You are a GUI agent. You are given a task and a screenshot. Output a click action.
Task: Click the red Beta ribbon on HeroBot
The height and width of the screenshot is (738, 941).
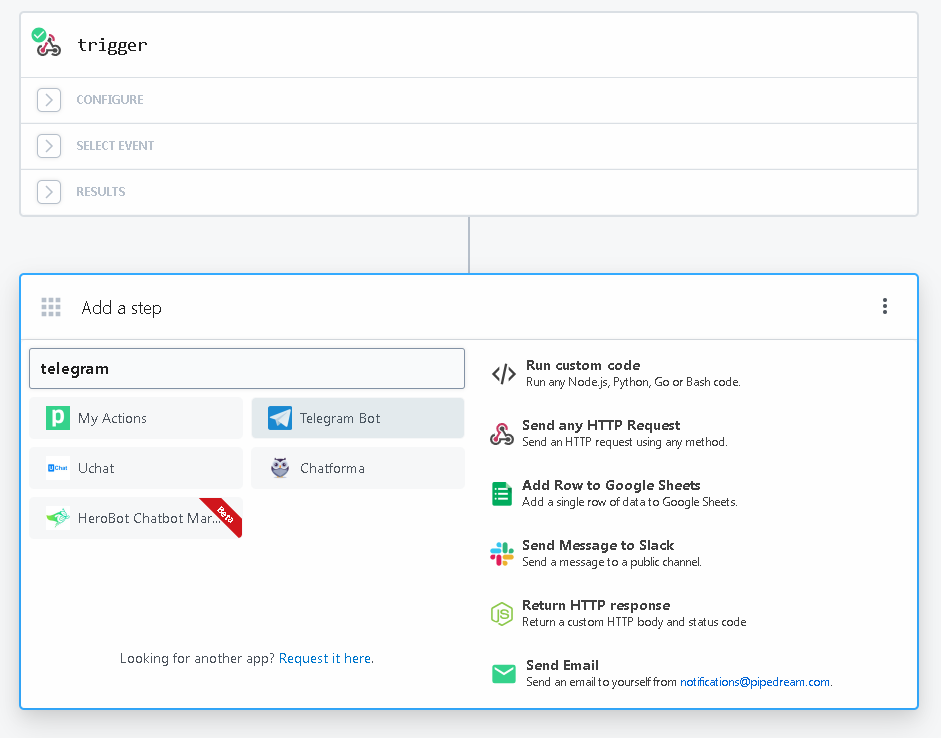[223, 516]
